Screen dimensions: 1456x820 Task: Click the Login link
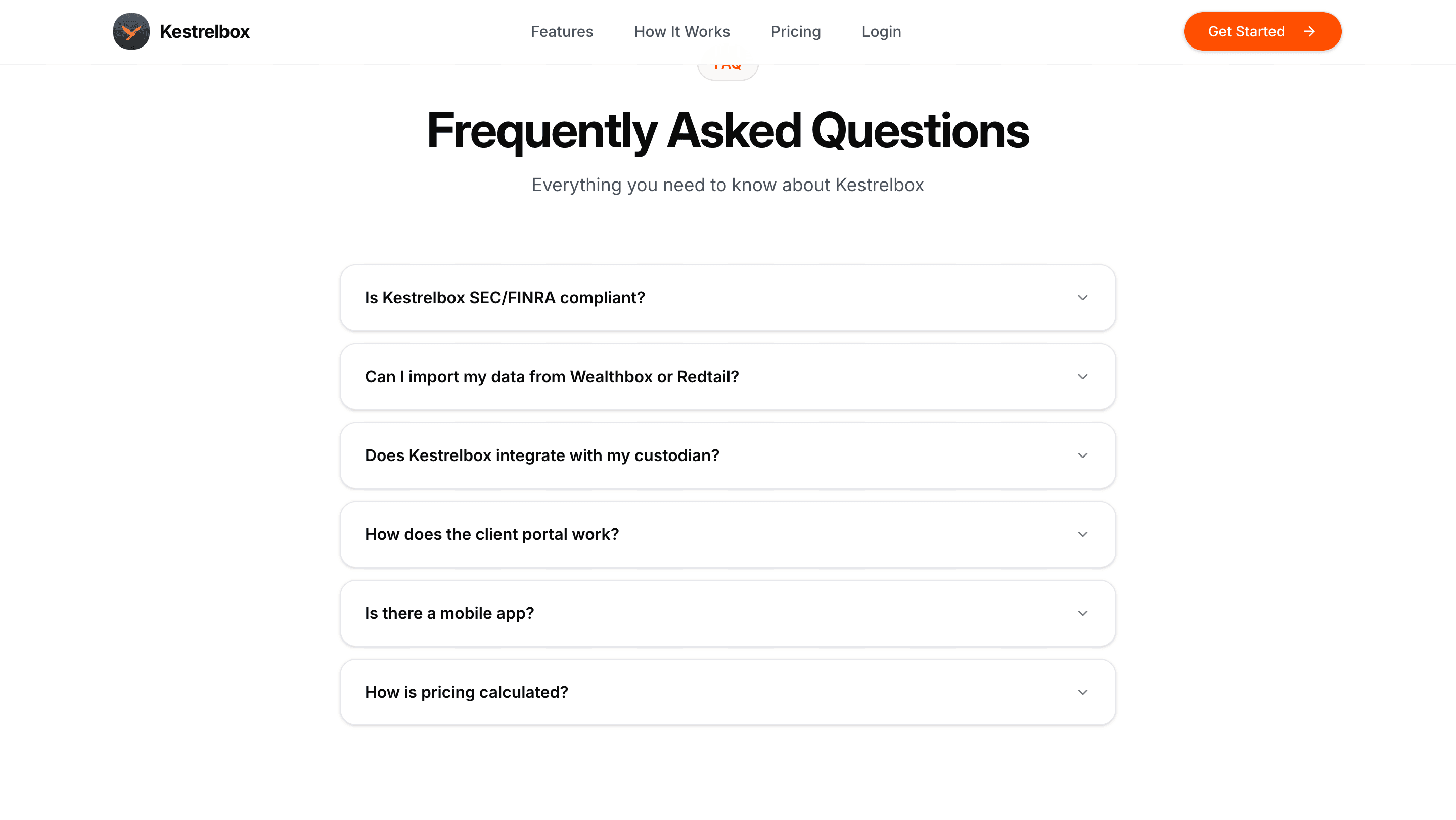[881, 32]
